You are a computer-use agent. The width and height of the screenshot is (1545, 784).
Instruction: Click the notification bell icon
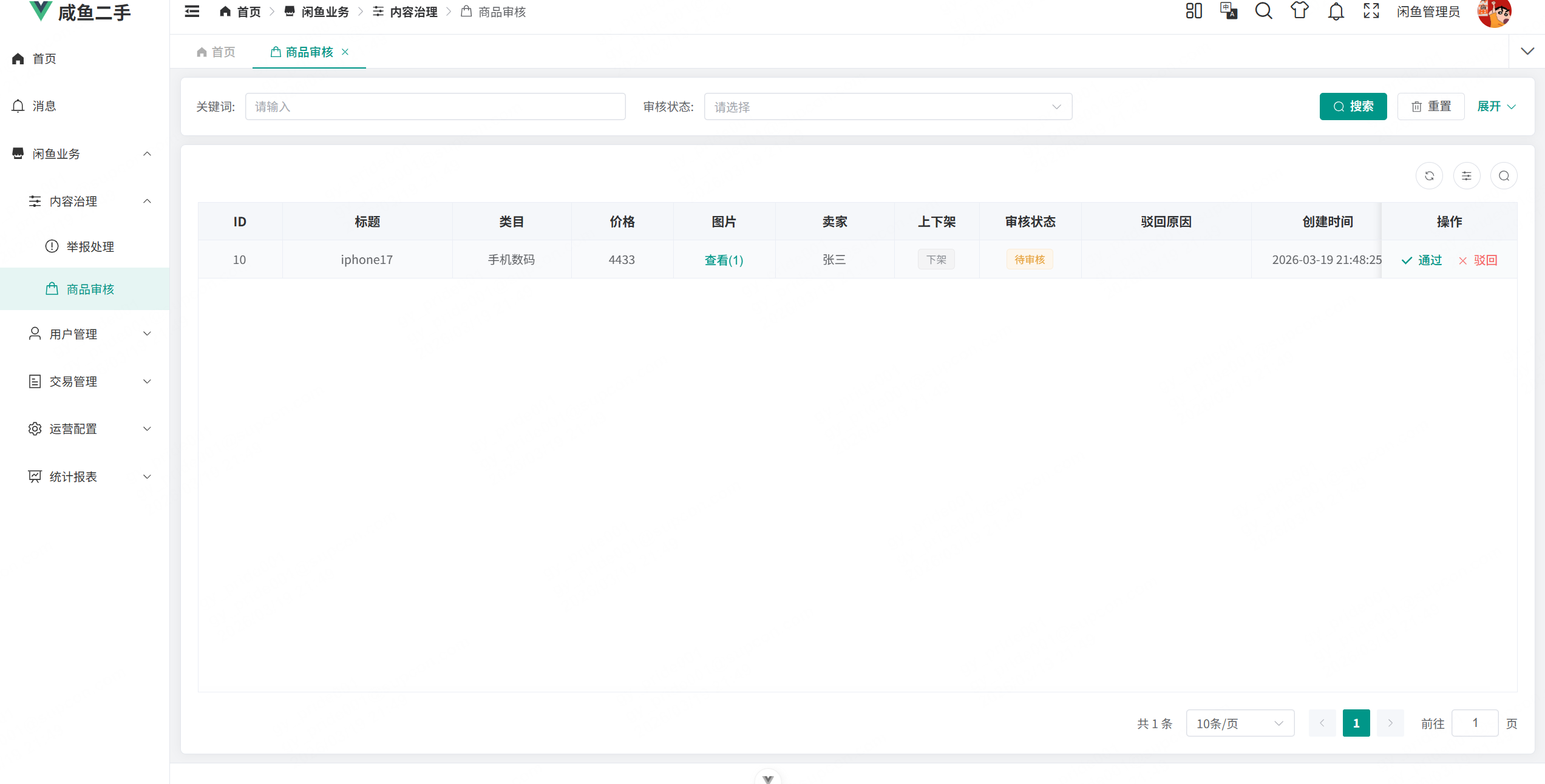pyautogui.click(x=1336, y=11)
